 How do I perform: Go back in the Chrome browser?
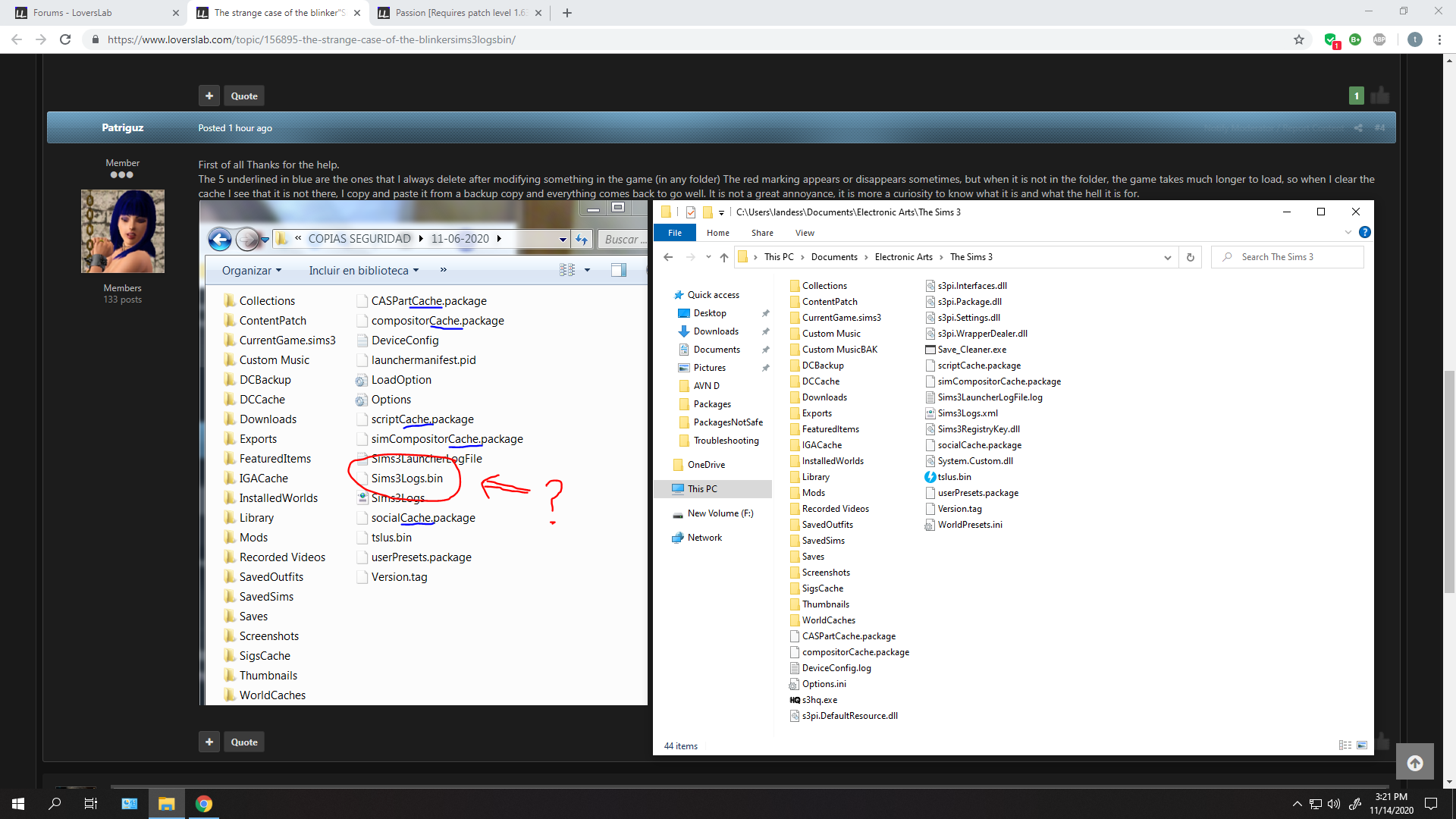point(17,39)
